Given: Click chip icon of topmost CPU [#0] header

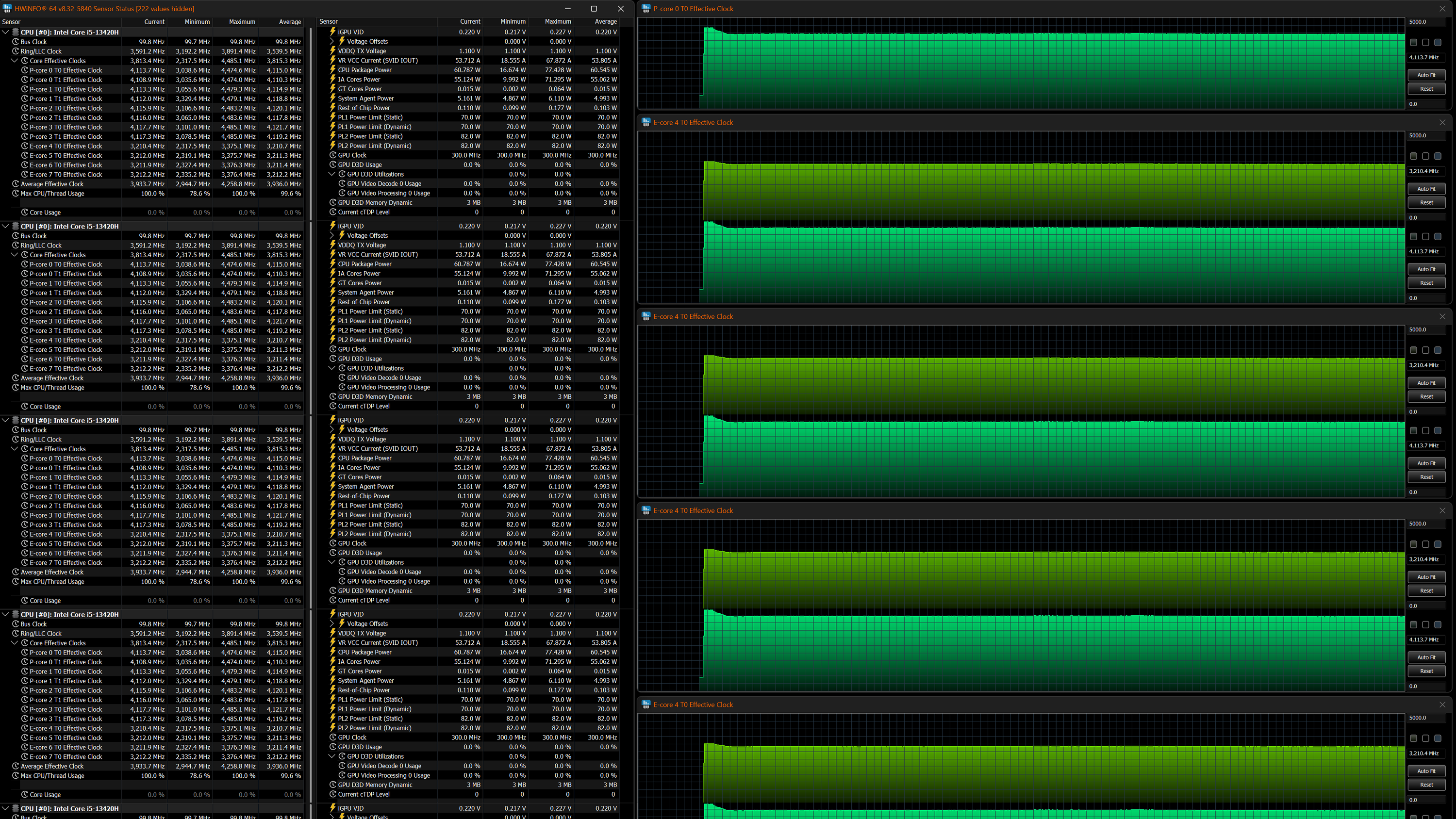Looking at the screenshot, I should click(16, 32).
